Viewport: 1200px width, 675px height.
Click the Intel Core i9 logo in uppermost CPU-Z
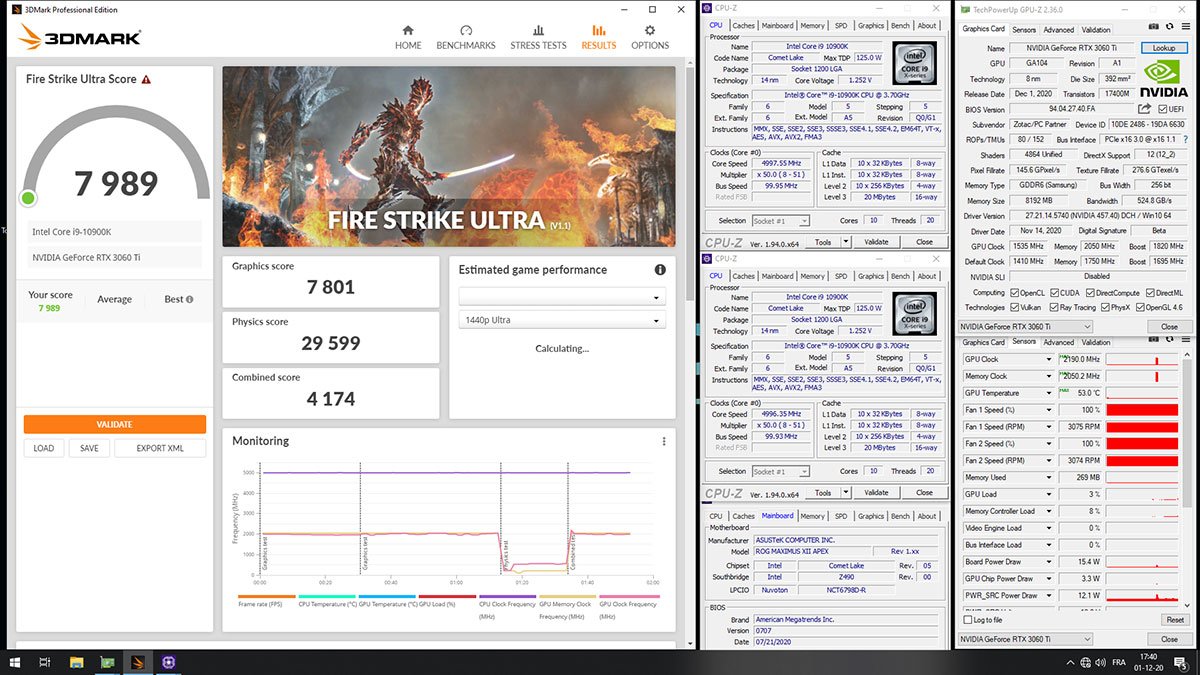pyautogui.click(x=914, y=62)
